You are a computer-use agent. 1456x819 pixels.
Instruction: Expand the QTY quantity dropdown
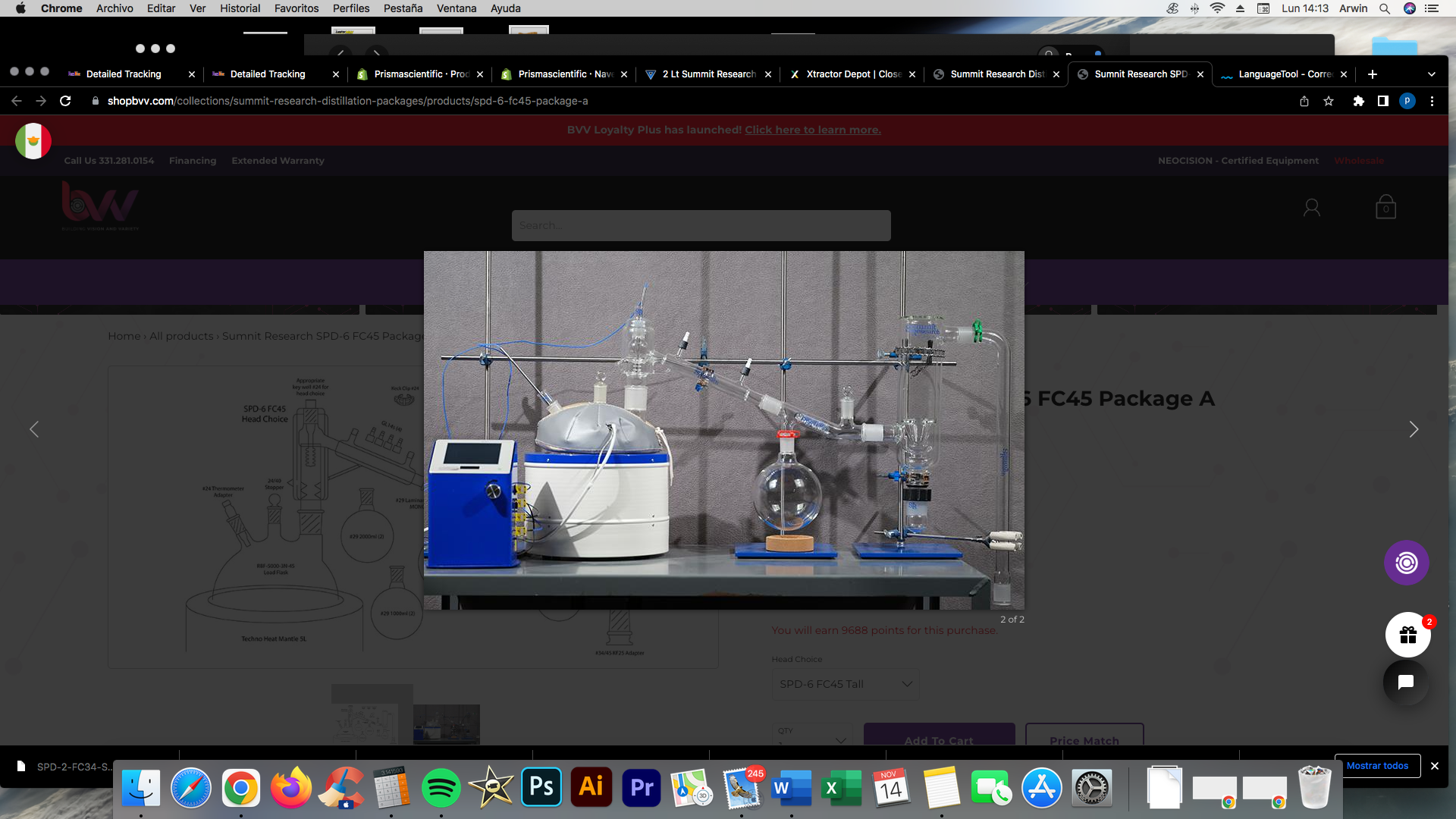pyautogui.click(x=813, y=736)
